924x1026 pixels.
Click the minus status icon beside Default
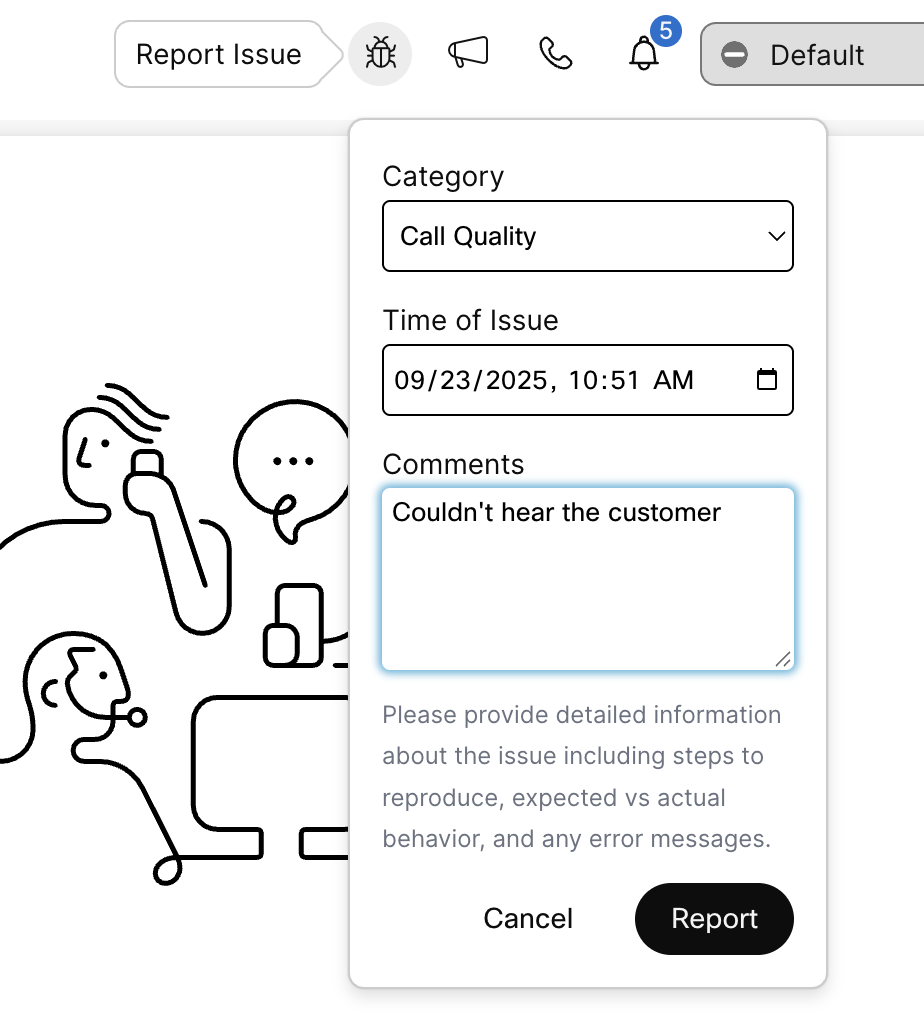735,55
